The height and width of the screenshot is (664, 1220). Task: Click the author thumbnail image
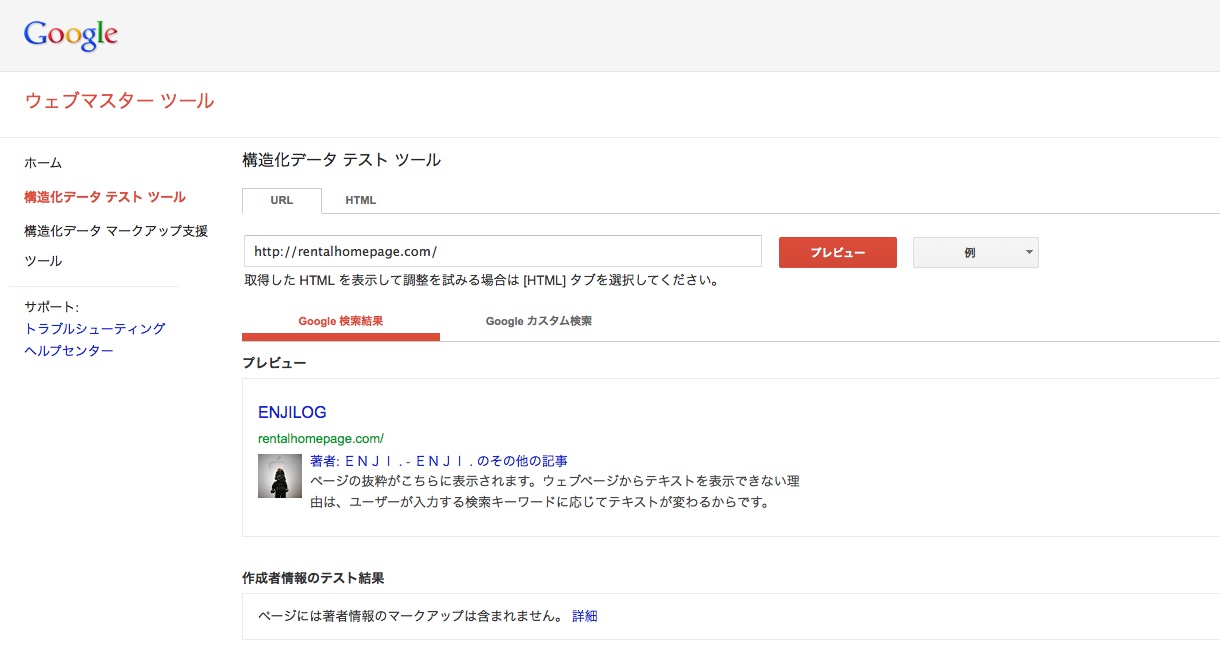[280, 476]
